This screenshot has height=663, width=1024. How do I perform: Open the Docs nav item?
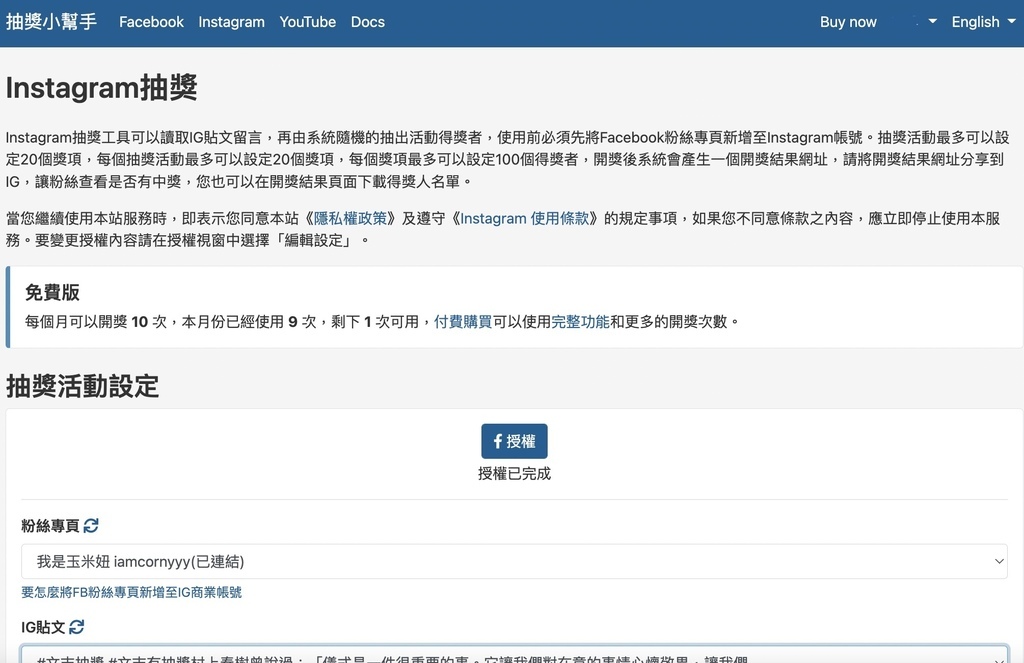(x=368, y=22)
